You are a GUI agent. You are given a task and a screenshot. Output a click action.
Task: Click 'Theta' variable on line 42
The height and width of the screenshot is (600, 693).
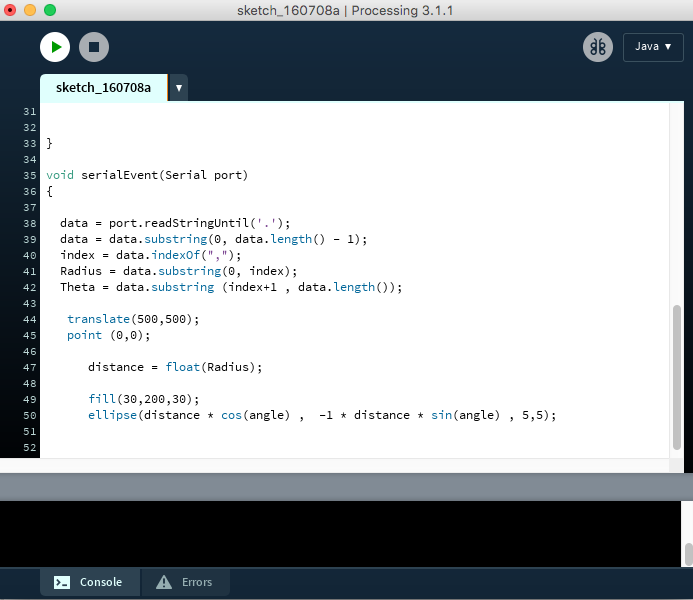click(77, 287)
